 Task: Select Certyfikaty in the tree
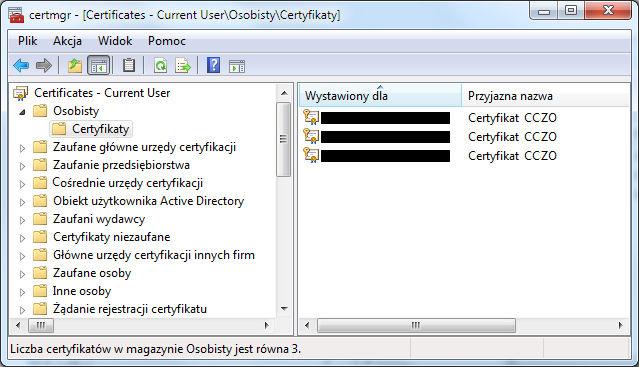[100, 129]
